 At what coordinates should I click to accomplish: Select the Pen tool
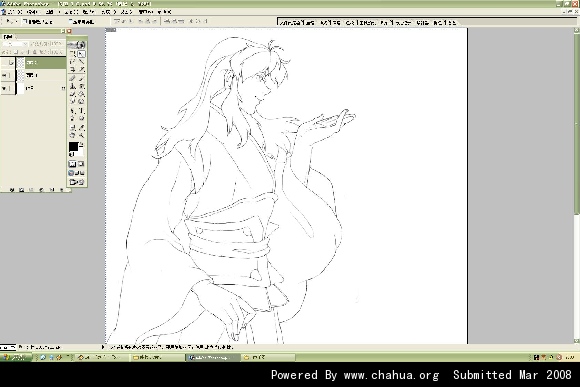pyautogui.click(x=72, y=118)
